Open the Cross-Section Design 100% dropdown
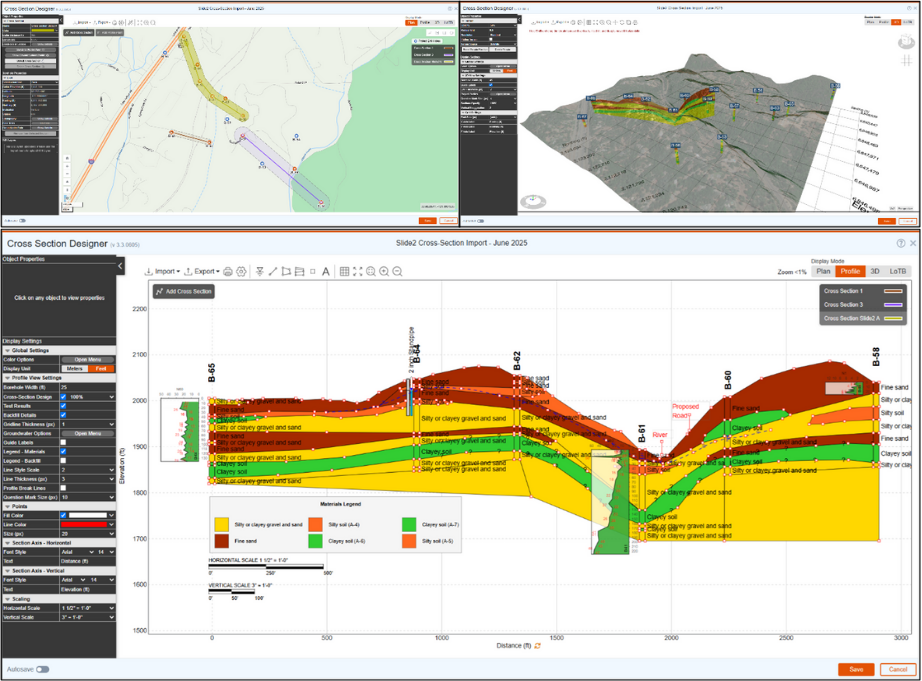922x681 pixels. coord(92,397)
